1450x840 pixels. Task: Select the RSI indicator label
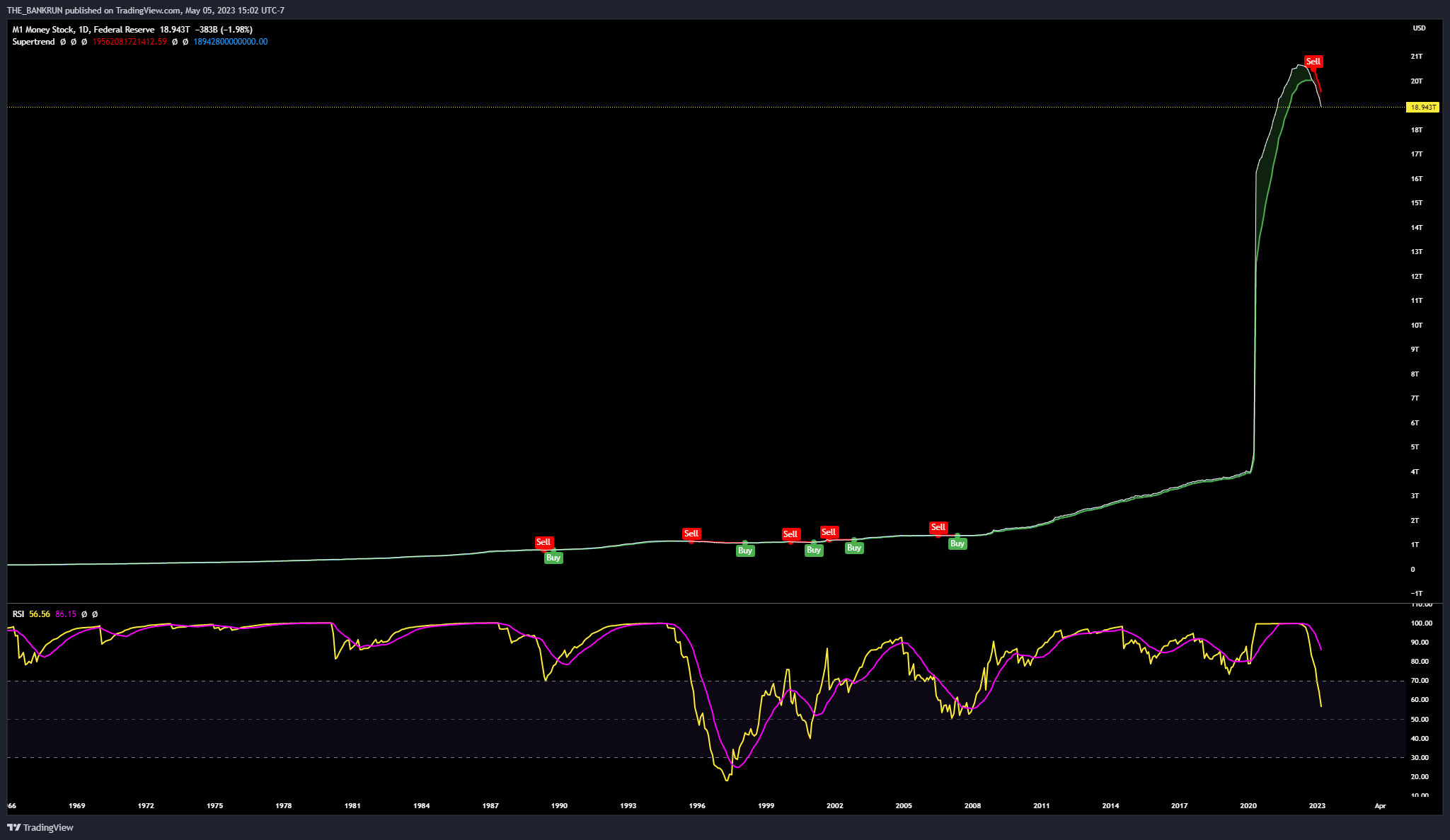click(x=18, y=614)
